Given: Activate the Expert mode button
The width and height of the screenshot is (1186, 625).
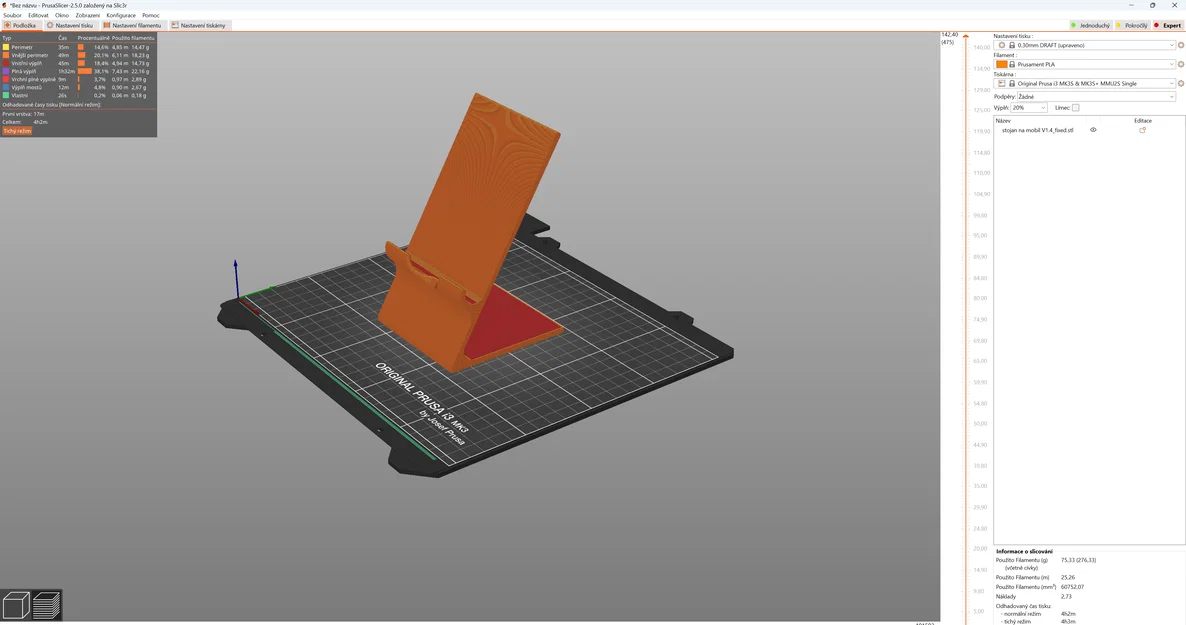Looking at the screenshot, I should point(1170,25).
